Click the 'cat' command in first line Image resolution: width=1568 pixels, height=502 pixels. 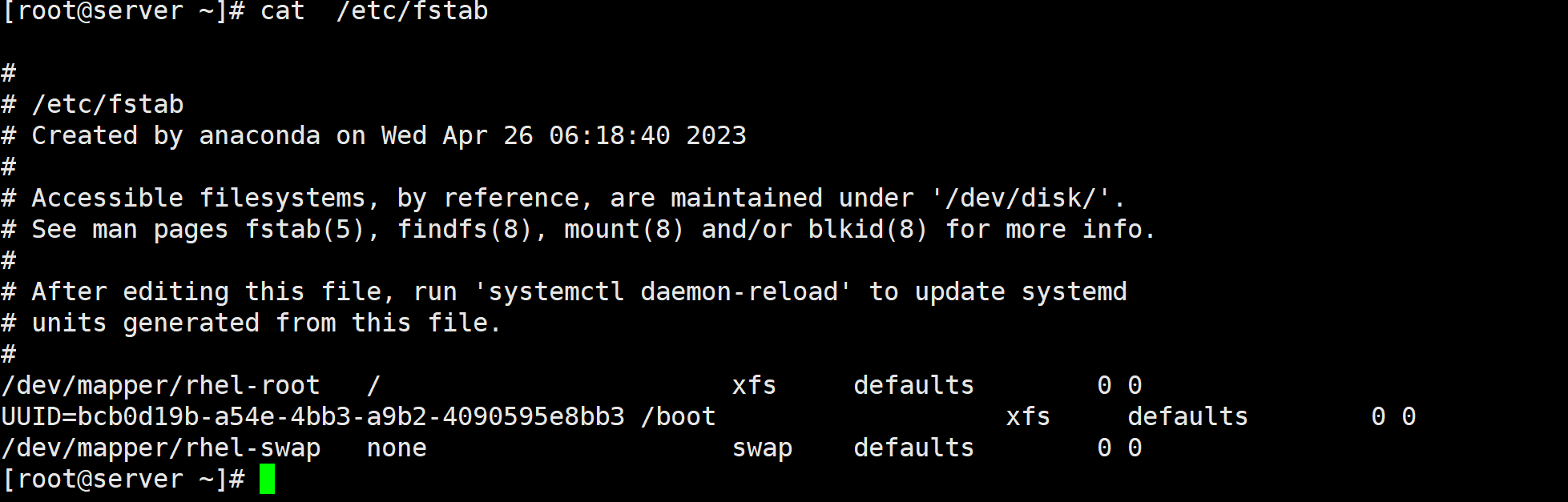click(x=283, y=11)
